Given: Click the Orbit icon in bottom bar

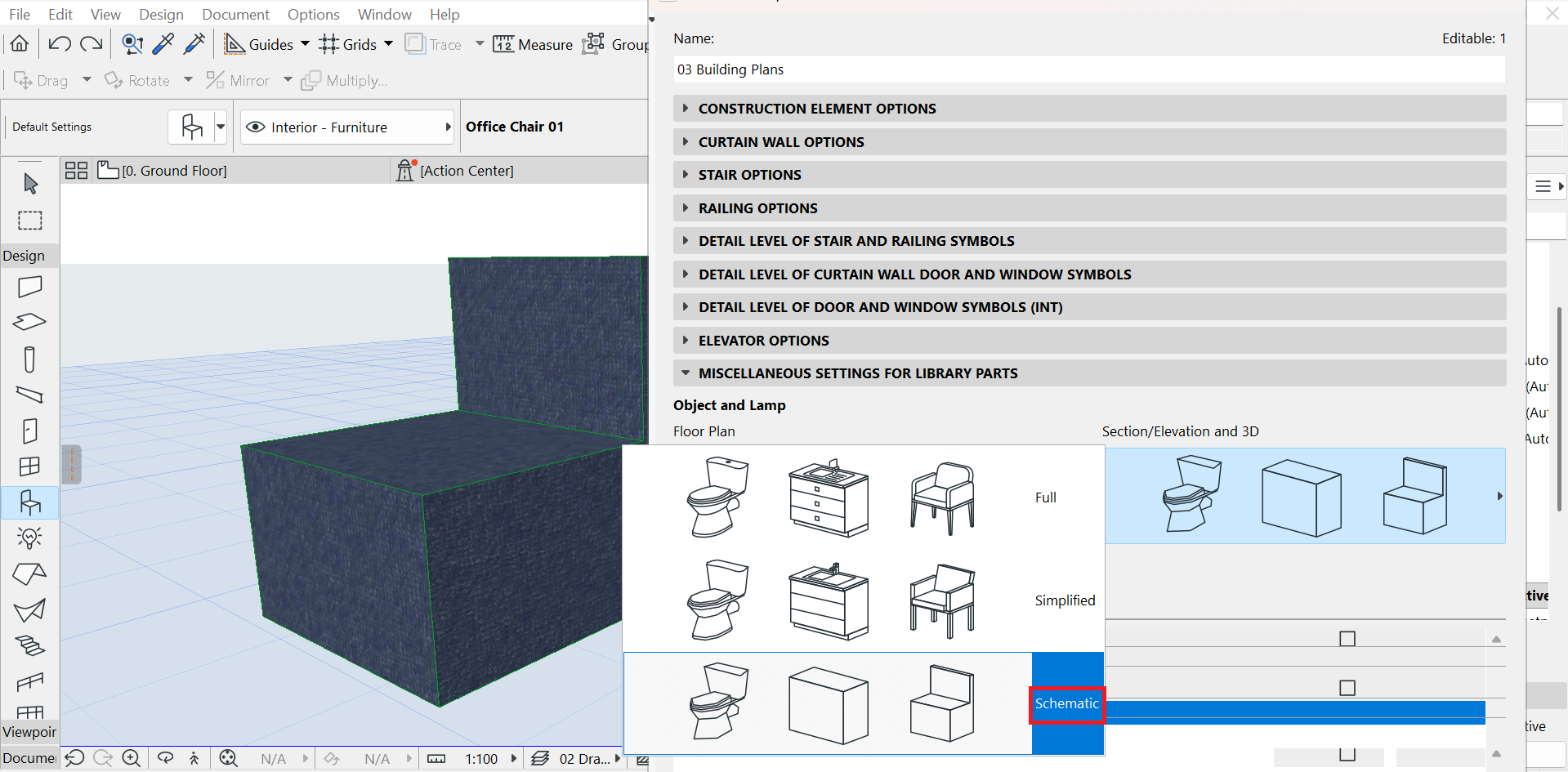Looking at the screenshot, I should (x=165, y=758).
